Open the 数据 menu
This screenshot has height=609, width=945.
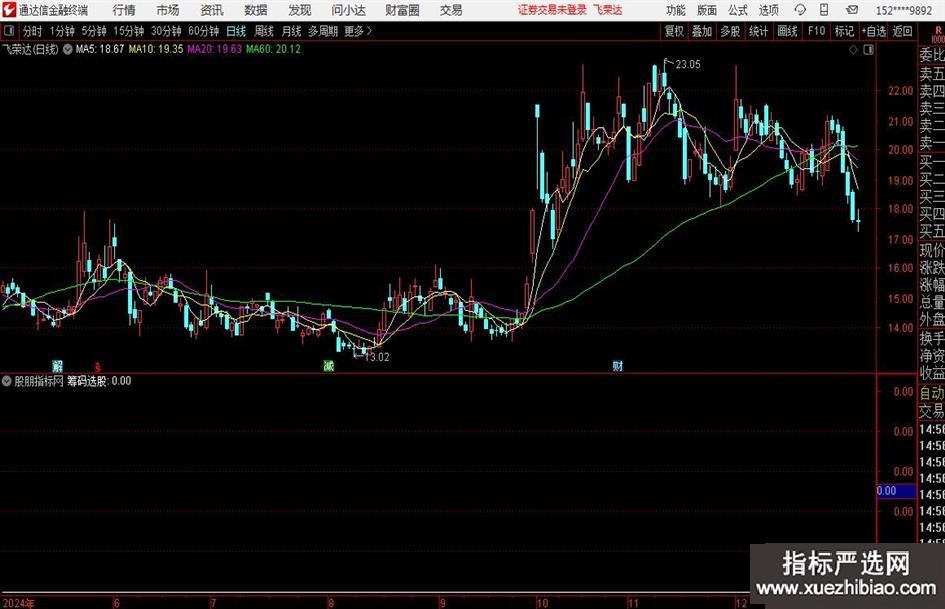256,10
